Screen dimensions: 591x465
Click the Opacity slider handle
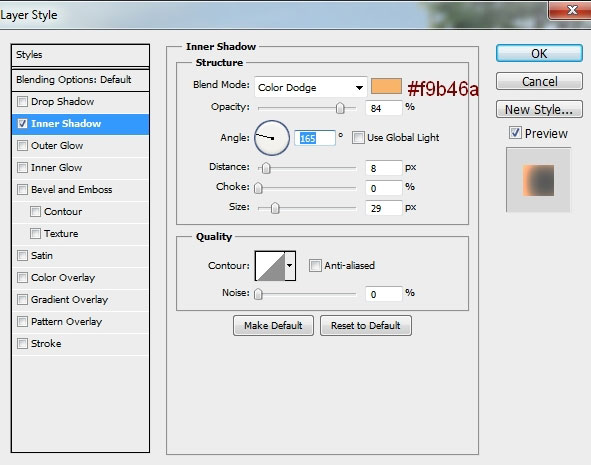(x=340, y=108)
